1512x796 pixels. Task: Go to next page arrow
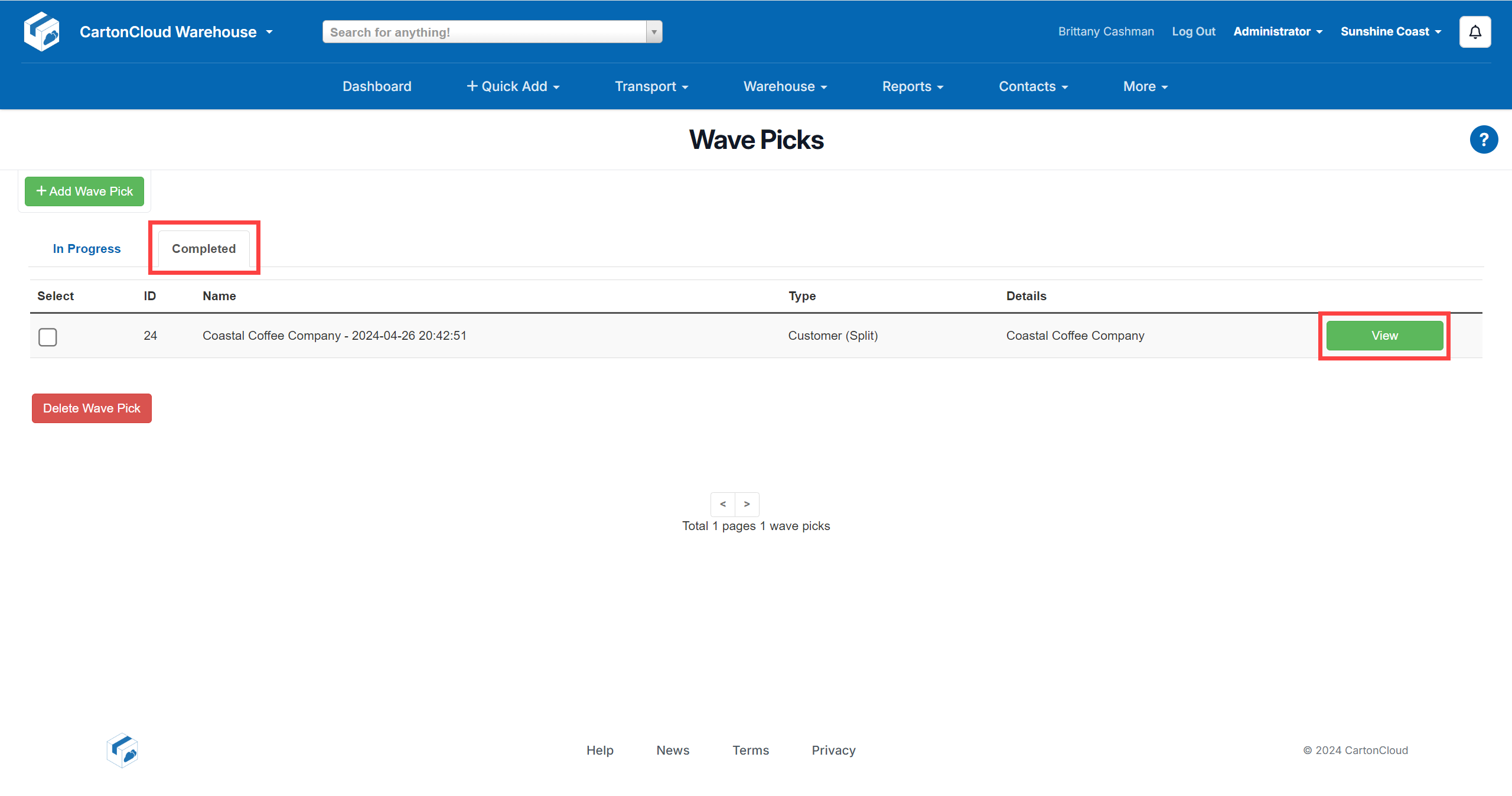(x=747, y=504)
